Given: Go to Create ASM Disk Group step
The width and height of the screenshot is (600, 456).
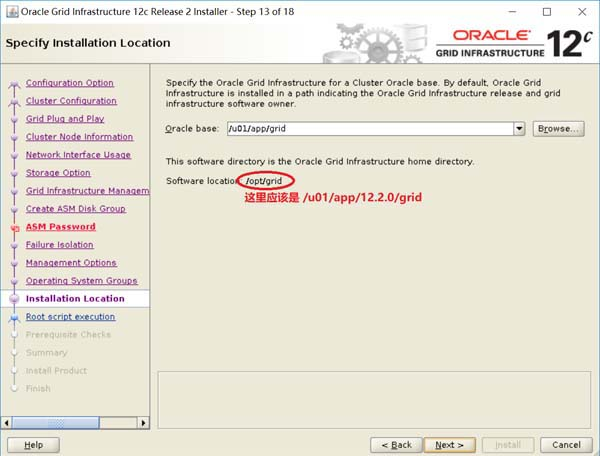Looking at the screenshot, I should [76, 209].
